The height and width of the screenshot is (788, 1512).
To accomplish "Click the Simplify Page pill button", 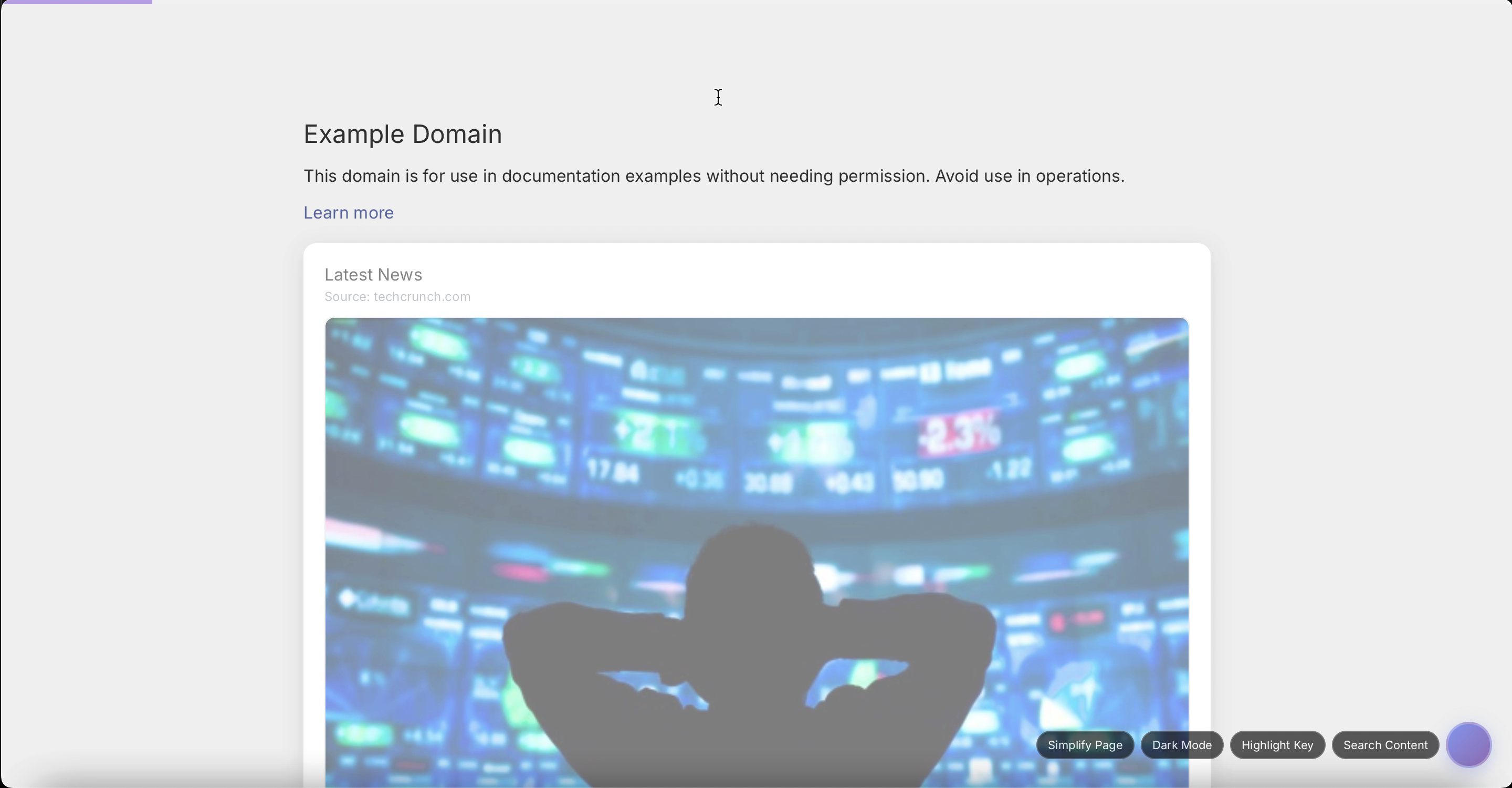I will pyautogui.click(x=1084, y=744).
